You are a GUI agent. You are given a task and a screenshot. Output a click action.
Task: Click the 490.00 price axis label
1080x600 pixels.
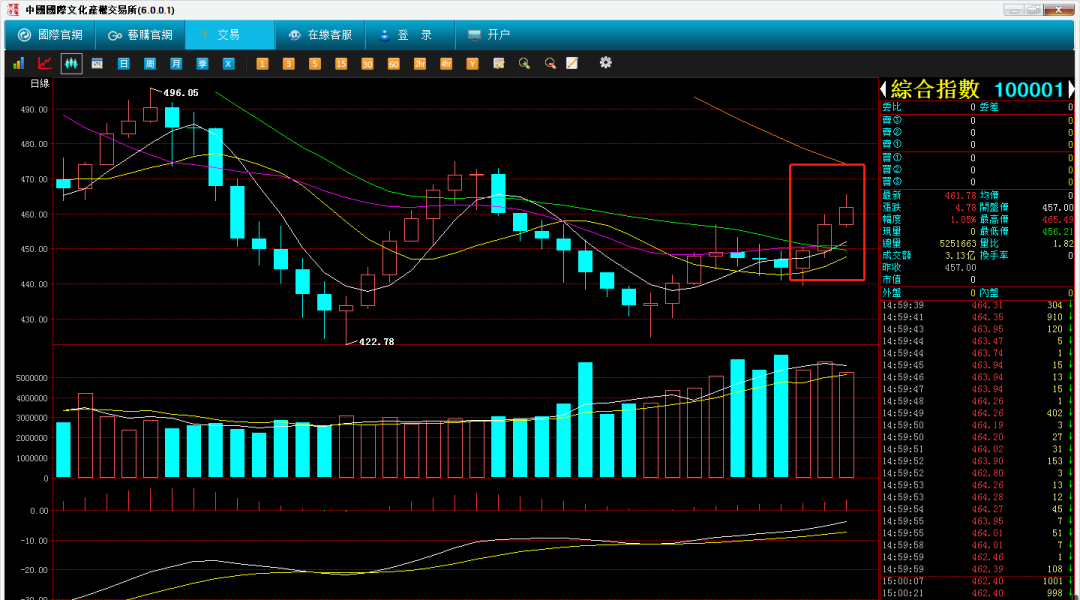(x=34, y=110)
